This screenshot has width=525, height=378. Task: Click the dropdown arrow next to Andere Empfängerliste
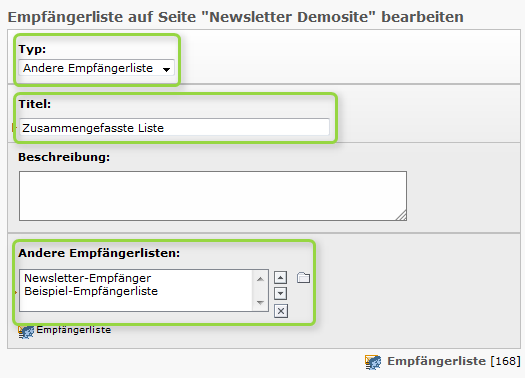click(x=166, y=69)
